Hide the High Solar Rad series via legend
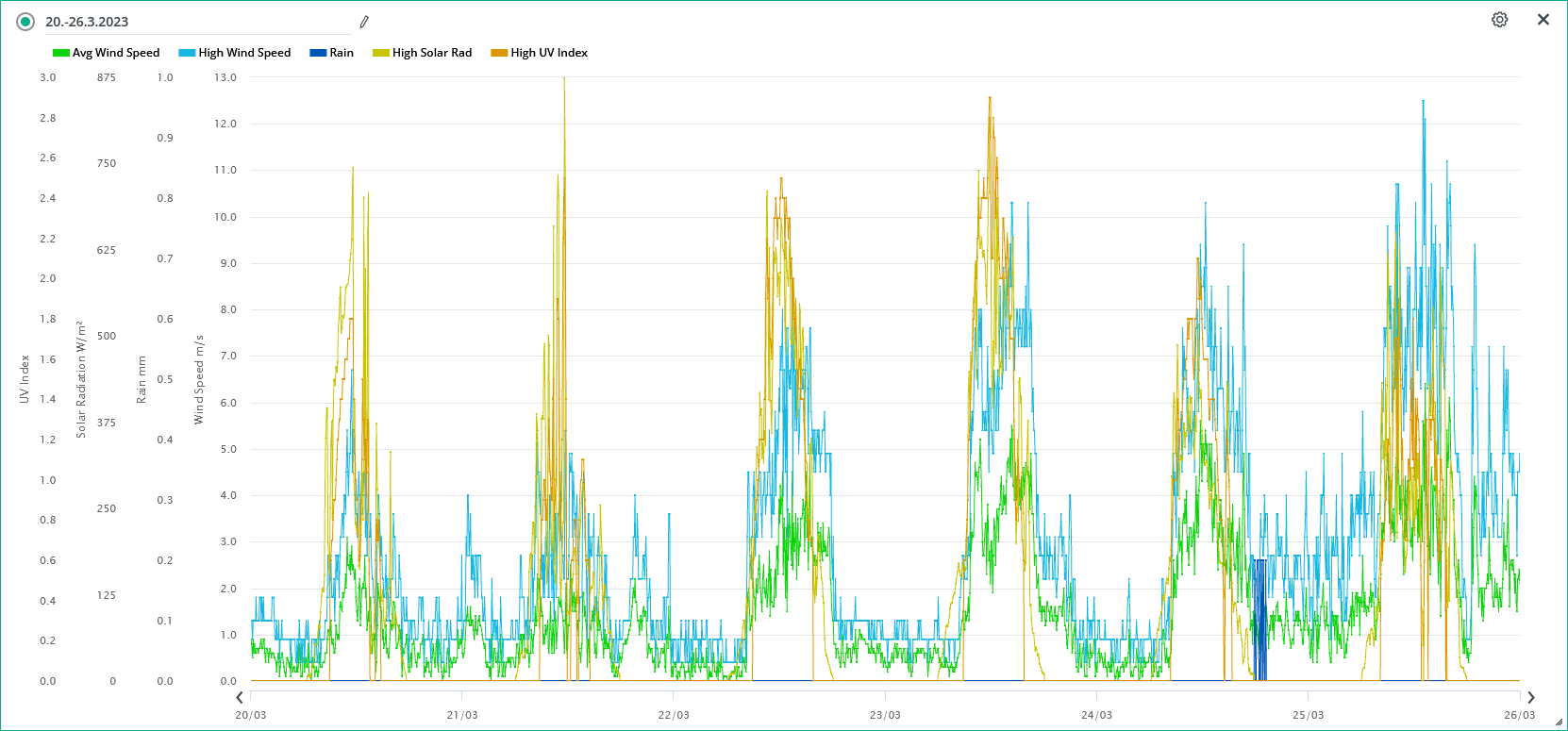The image size is (1568, 731). click(431, 53)
